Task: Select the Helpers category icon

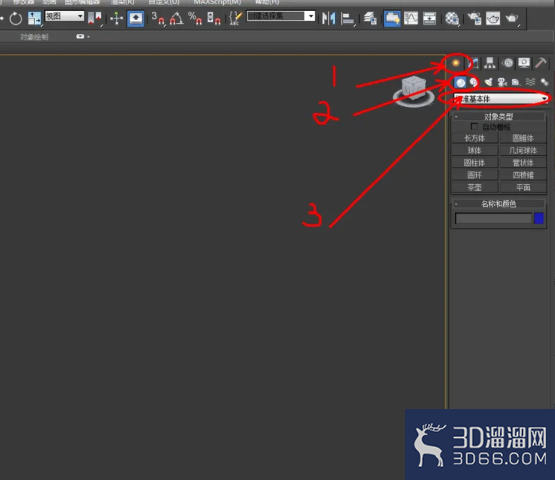Action: coord(516,82)
